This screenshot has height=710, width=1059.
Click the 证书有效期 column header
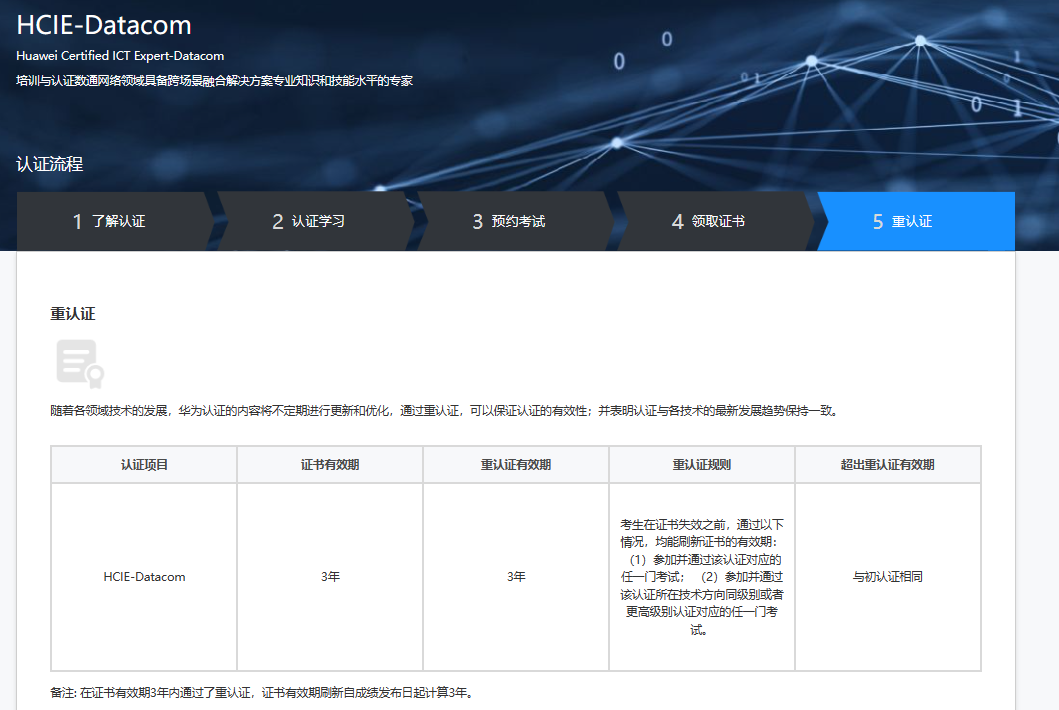coord(330,465)
